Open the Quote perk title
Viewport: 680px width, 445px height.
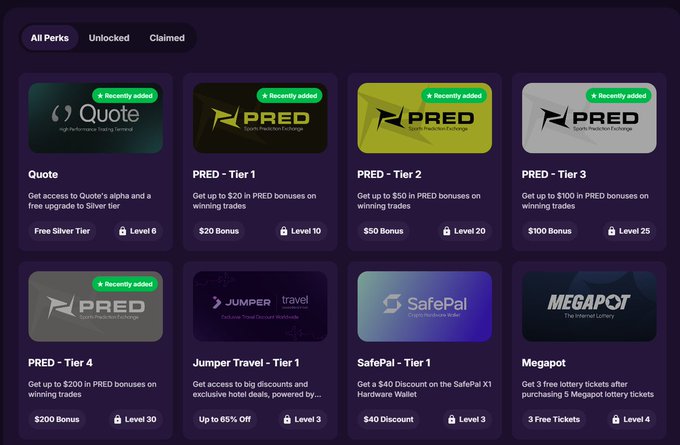43,174
